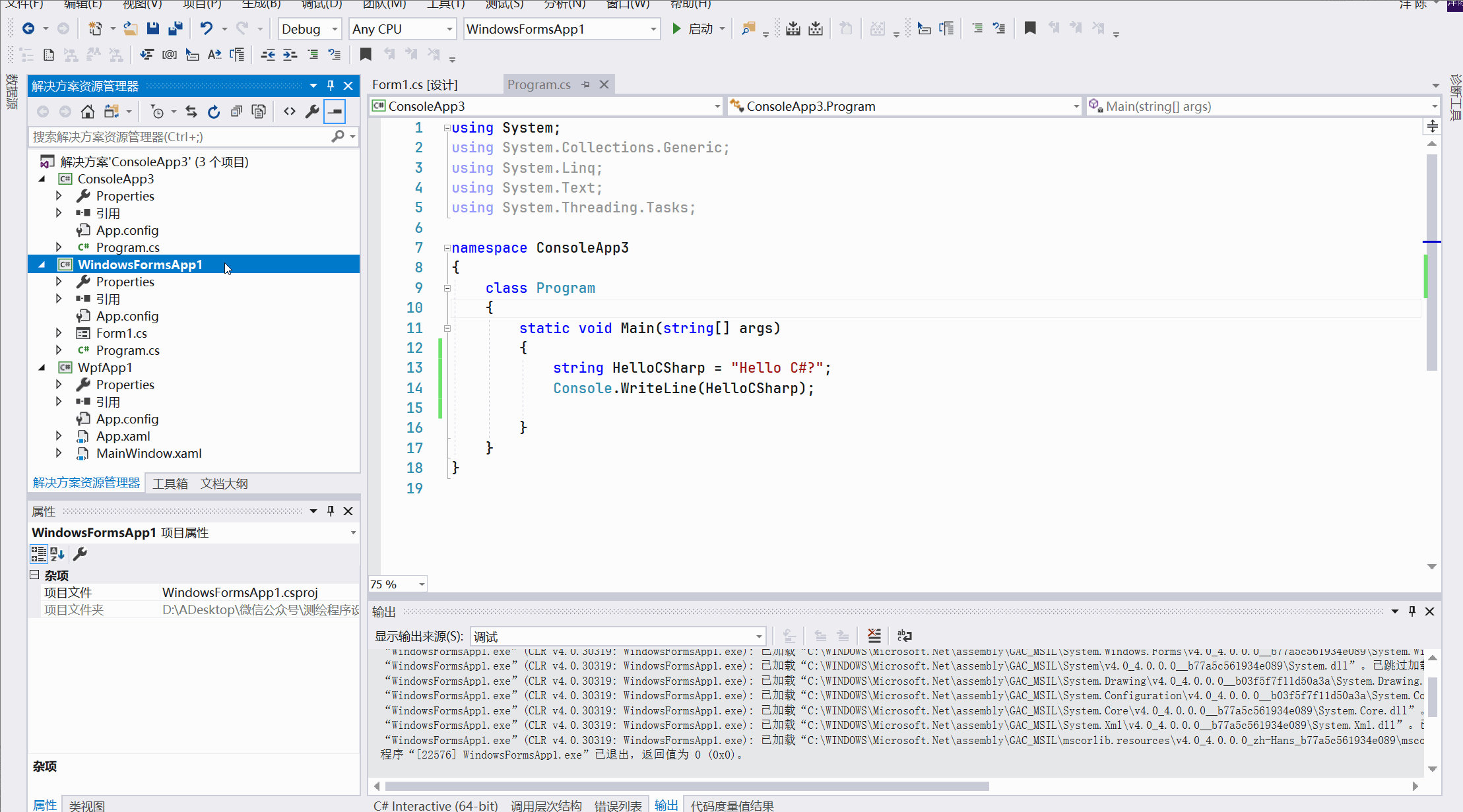Collapse the WpfApp1 project node
The image size is (1463, 812).
(42, 367)
